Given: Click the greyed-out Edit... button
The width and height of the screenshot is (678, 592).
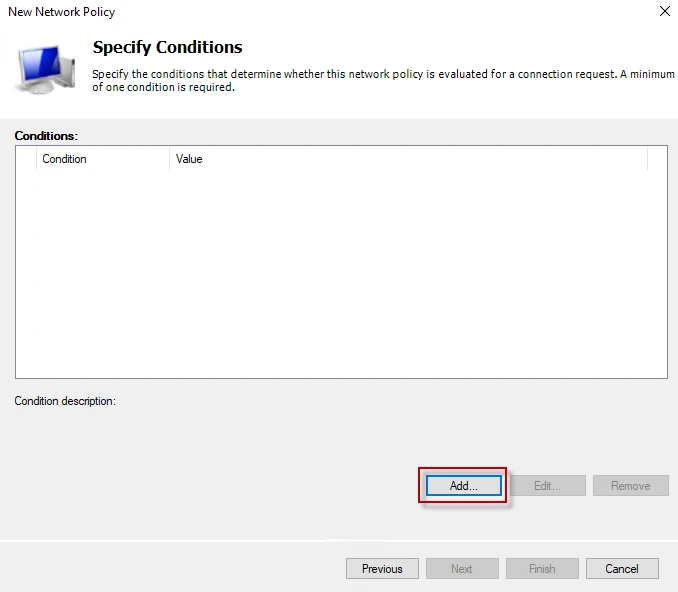Looking at the screenshot, I should (546, 486).
